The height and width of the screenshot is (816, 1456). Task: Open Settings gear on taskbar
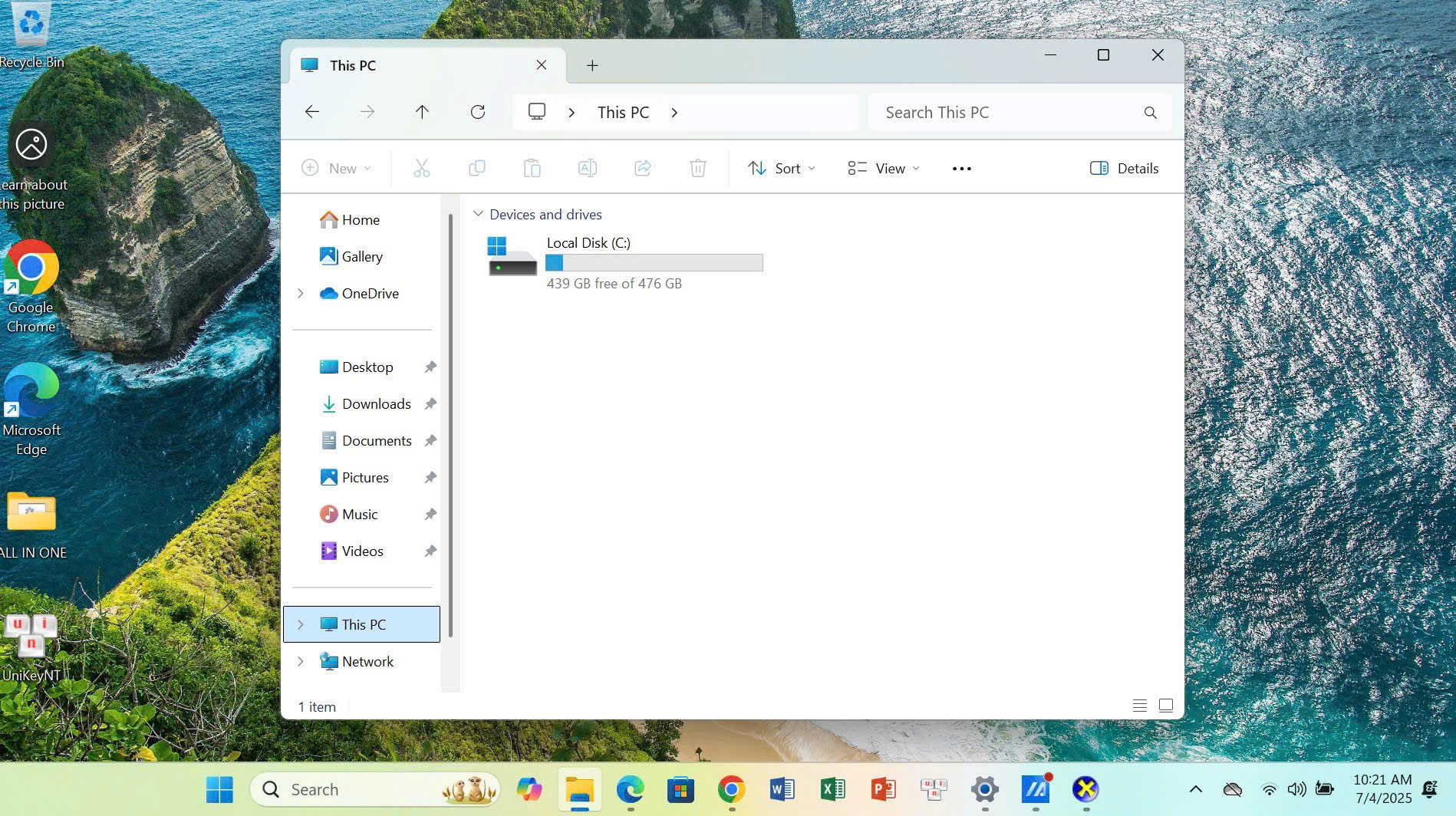point(984,789)
